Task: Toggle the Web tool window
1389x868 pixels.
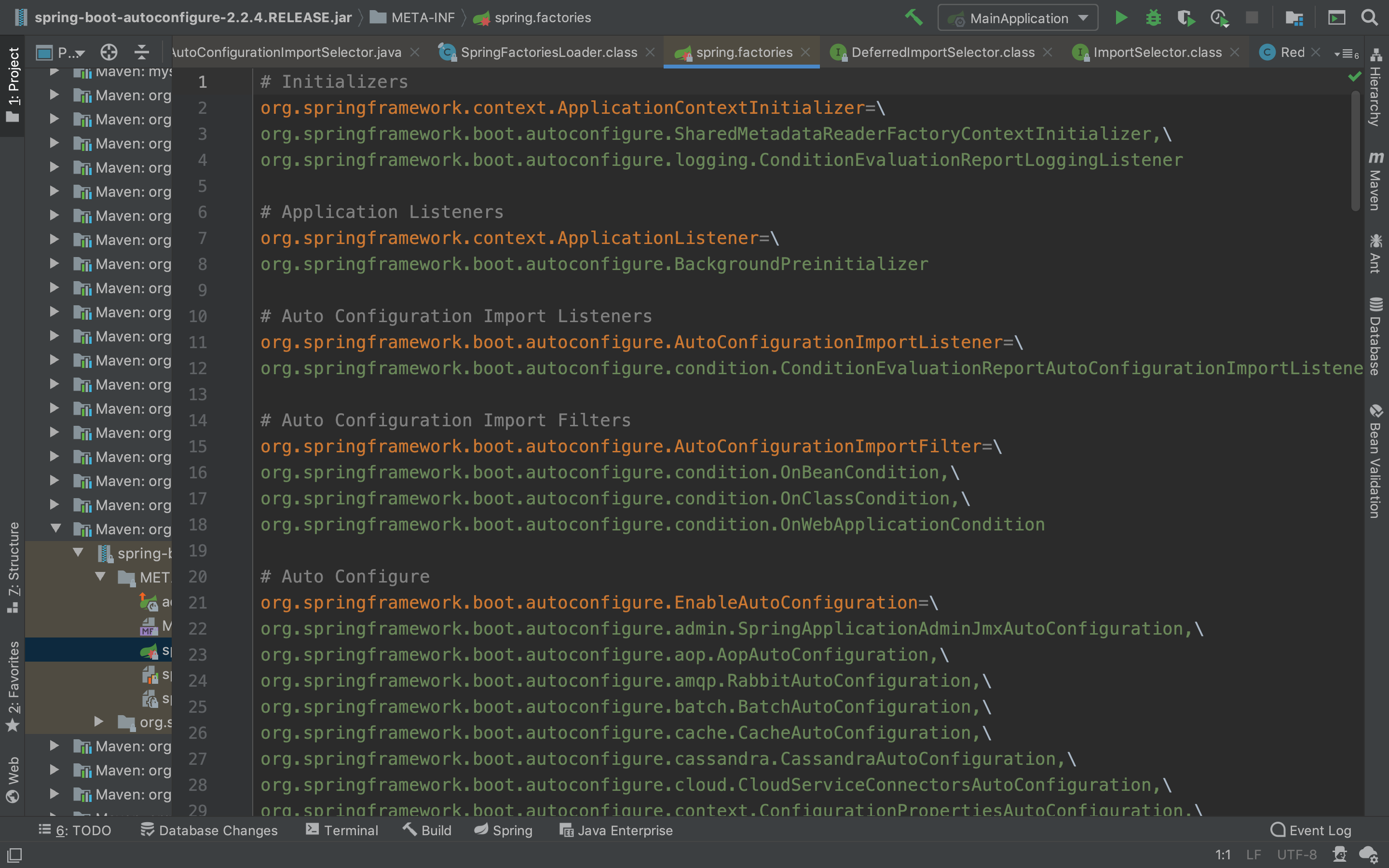Action: 13,779
